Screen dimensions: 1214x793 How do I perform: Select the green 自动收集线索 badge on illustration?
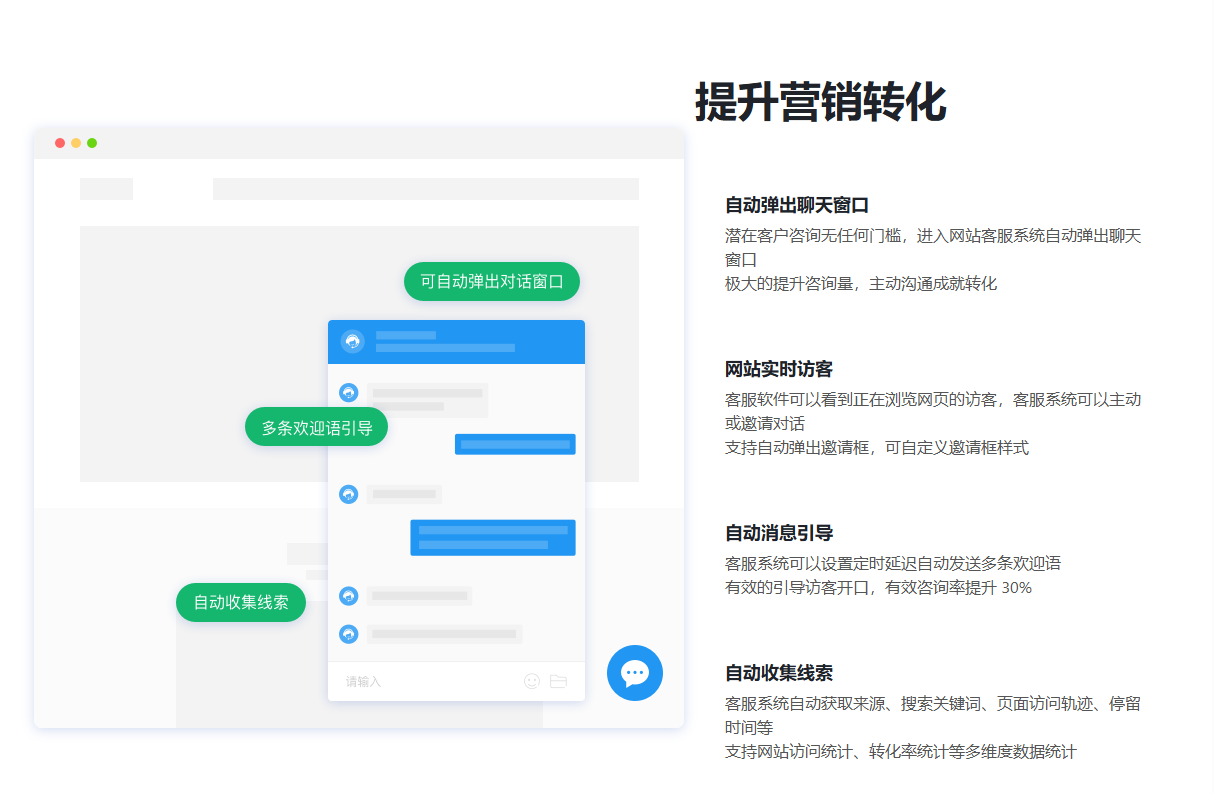point(241,602)
